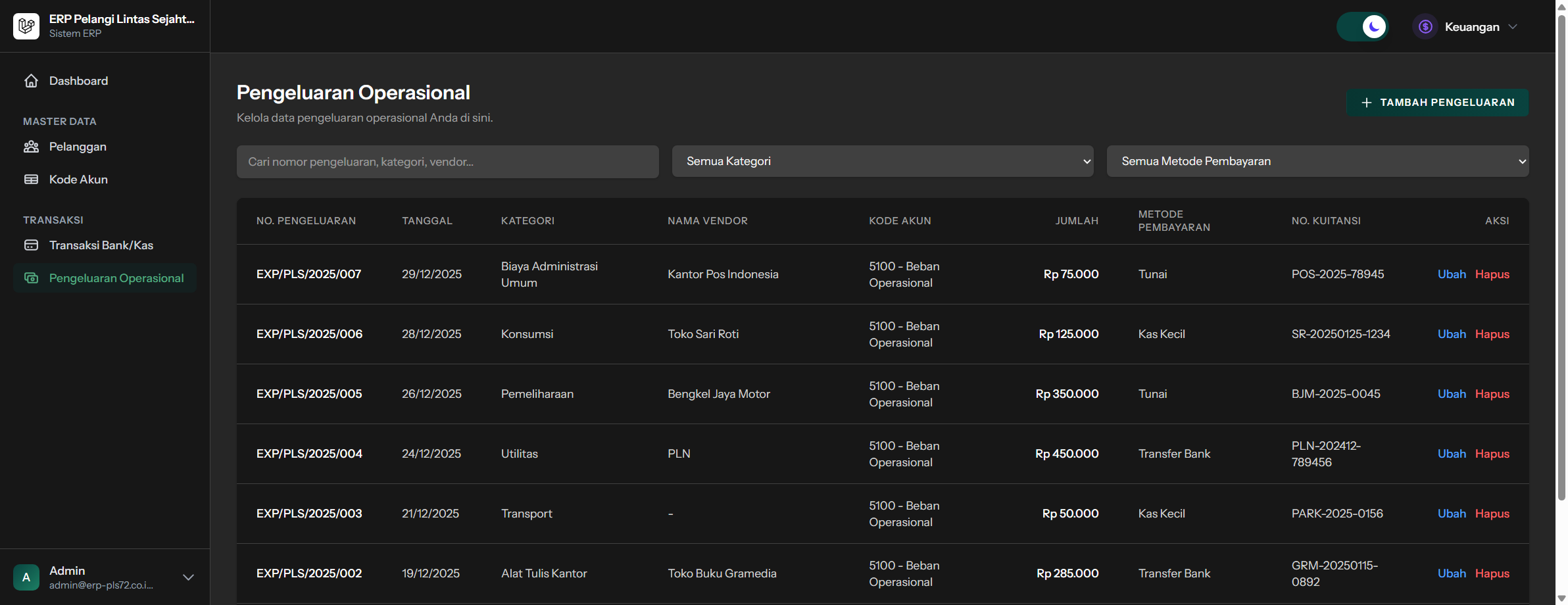Expand the Keuangan role menu chevron
This screenshot has height=605, width=1568.
[x=1513, y=27]
